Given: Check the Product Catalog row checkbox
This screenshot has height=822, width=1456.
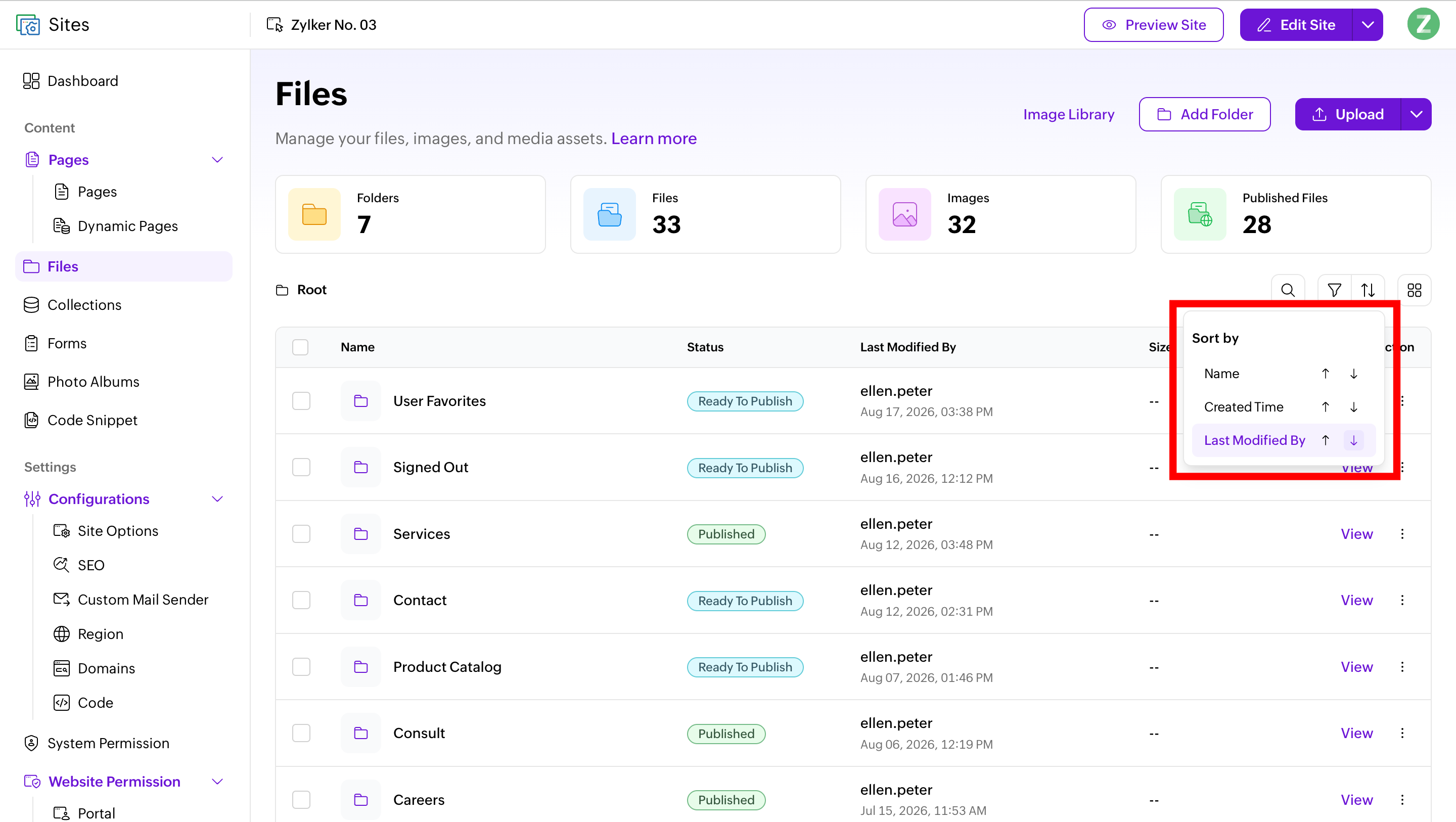Looking at the screenshot, I should click(x=301, y=666).
